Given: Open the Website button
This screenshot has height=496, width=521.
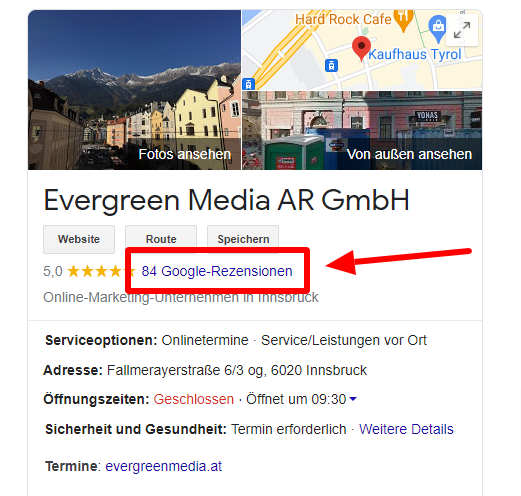Looking at the screenshot, I should click(79, 239).
